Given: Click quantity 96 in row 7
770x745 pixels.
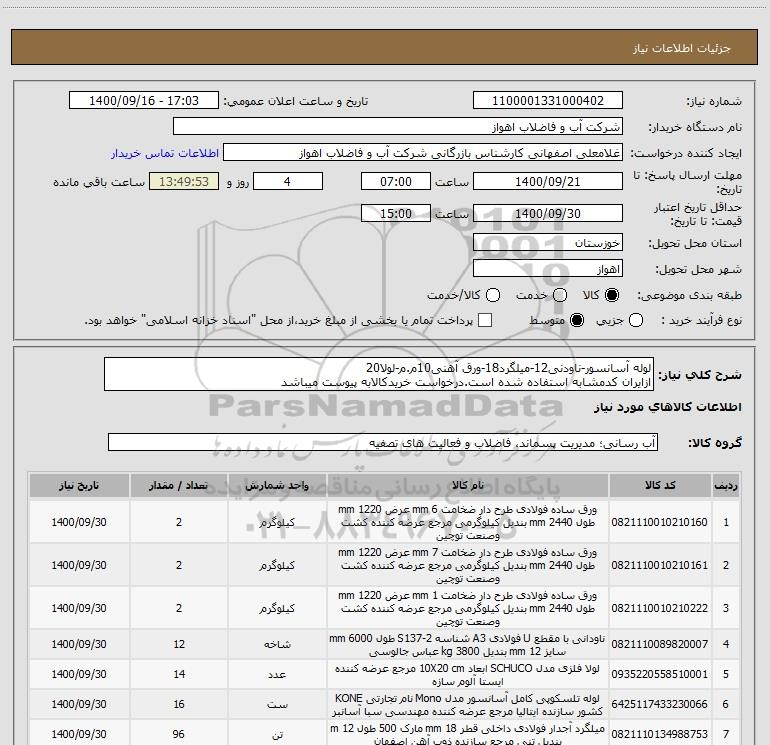Looking at the screenshot, I should [179, 734].
